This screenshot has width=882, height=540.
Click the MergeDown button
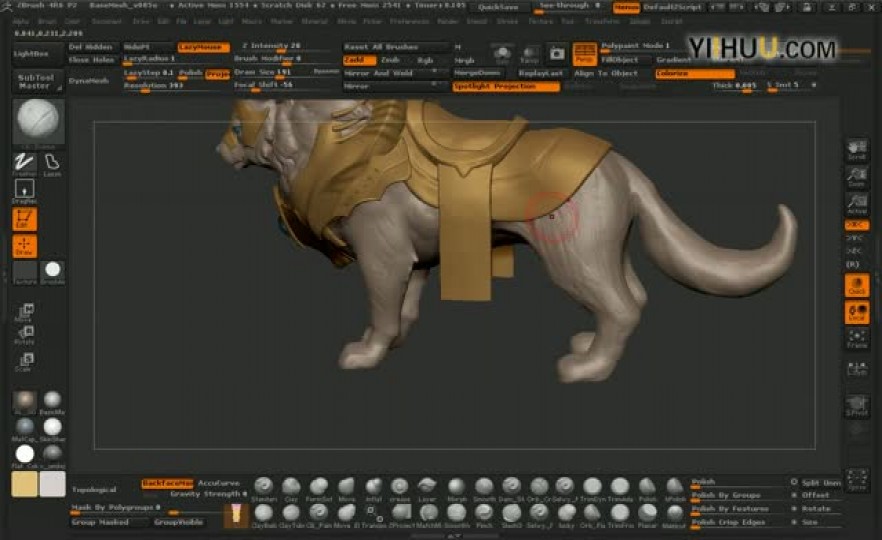coord(477,74)
